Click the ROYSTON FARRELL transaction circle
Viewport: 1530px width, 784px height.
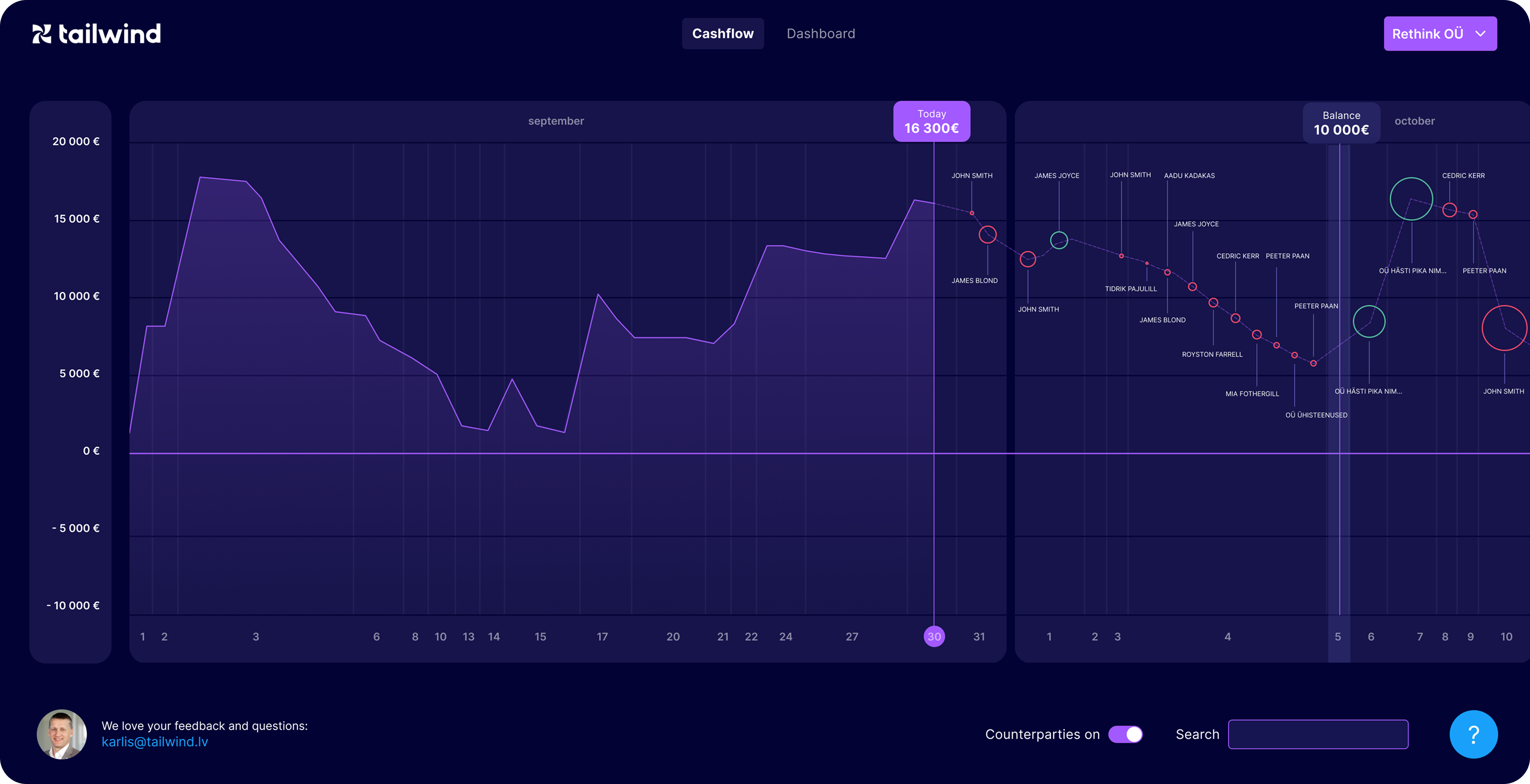[1213, 303]
